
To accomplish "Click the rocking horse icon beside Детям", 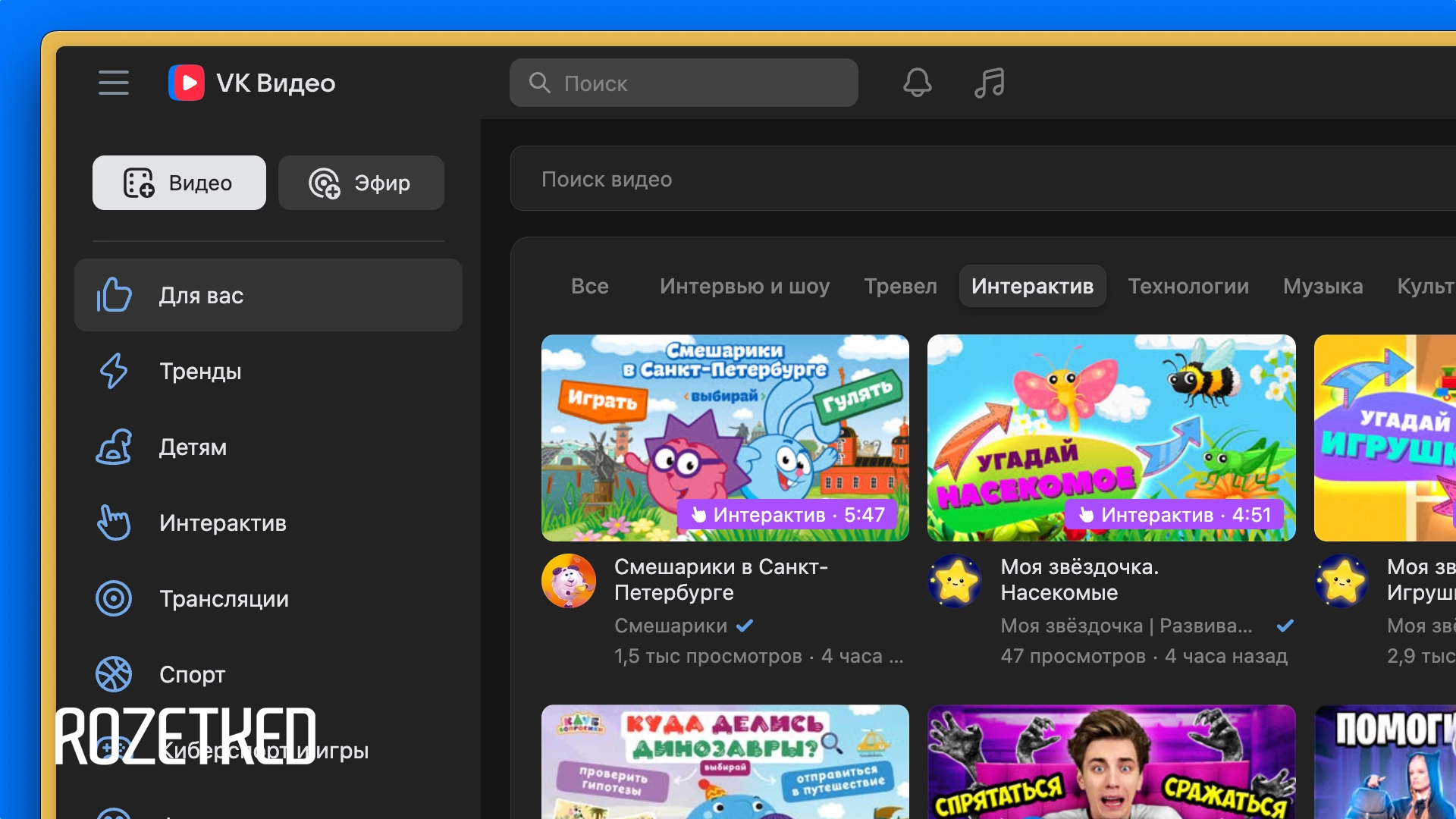I will 114,447.
